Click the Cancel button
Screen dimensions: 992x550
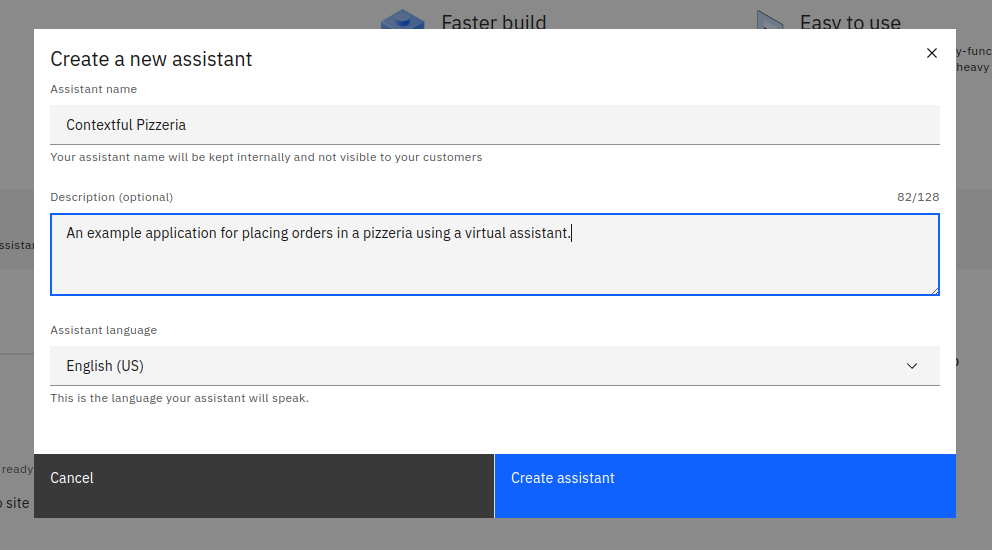pyautogui.click(x=264, y=485)
